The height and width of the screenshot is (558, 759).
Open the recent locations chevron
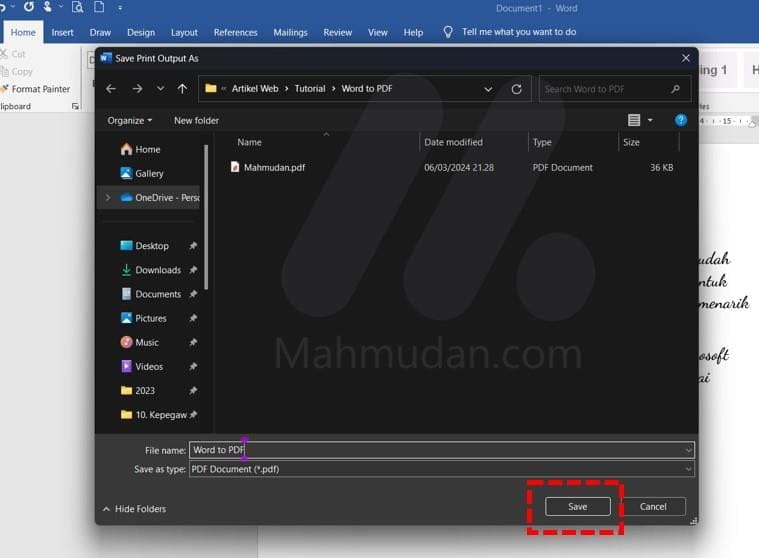click(x=160, y=89)
